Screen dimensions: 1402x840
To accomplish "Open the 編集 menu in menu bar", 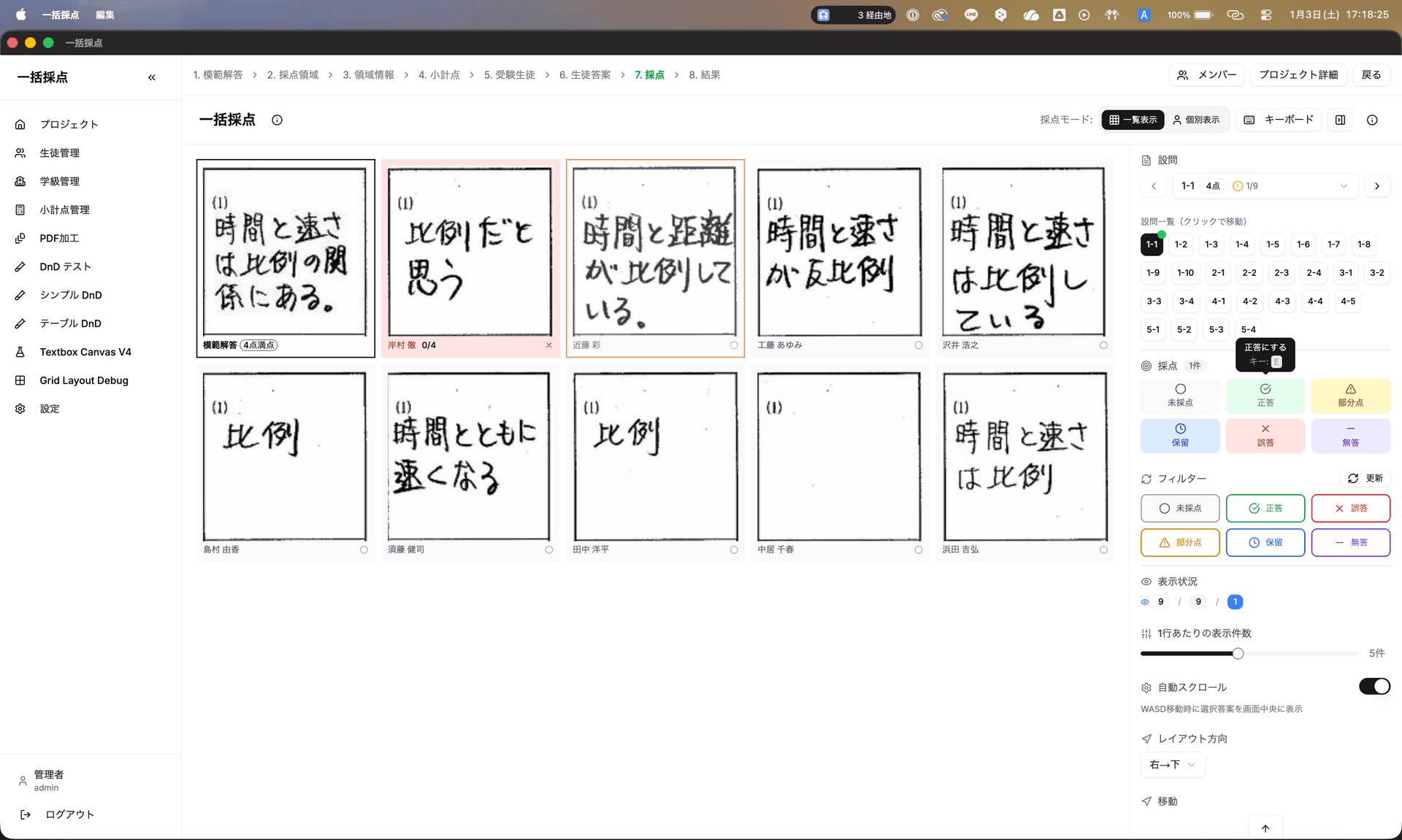I will click(104, 15).
